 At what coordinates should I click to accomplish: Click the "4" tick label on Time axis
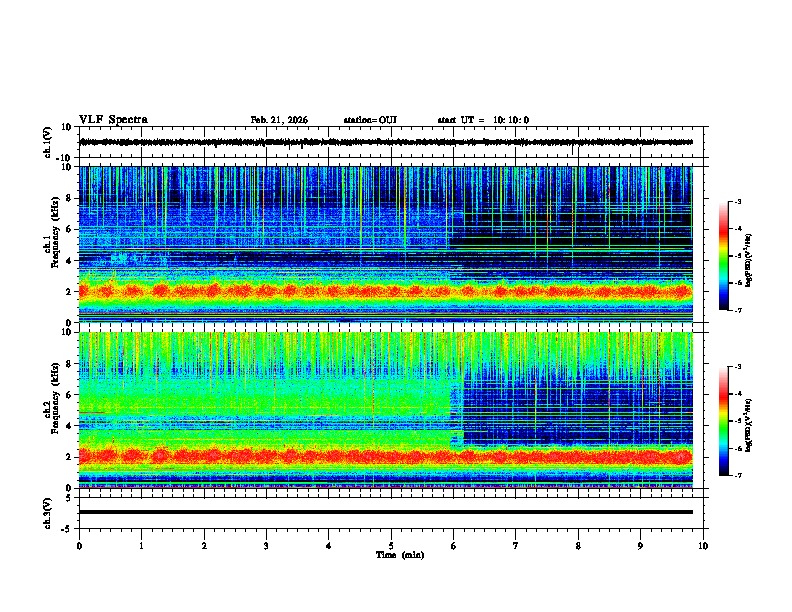[329, 546]
